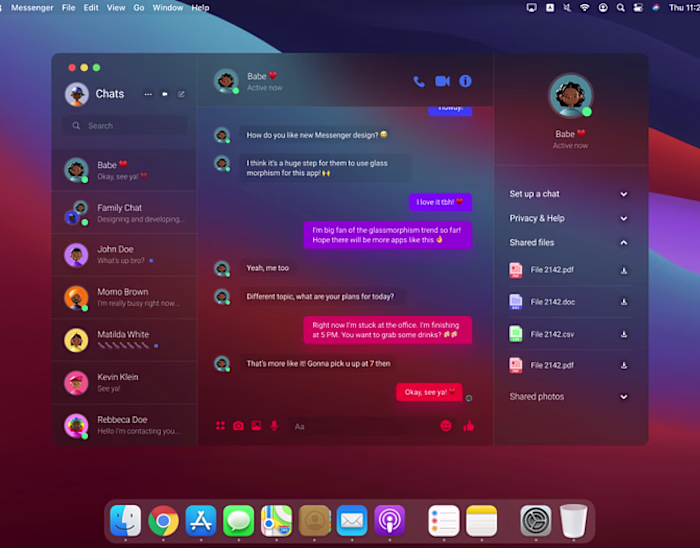Open the File menu
Viewport: 700px width, 548px height.
tap(68, 8)
